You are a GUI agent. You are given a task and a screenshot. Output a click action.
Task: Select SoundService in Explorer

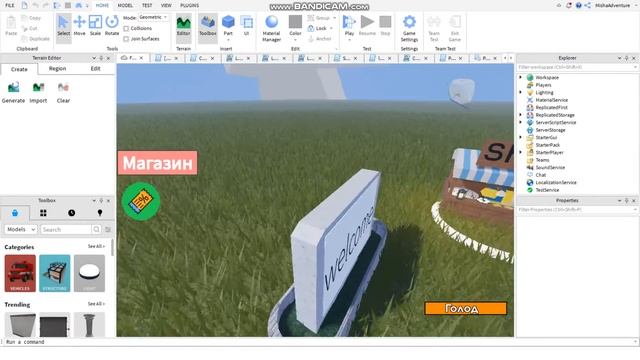(550, 167)
